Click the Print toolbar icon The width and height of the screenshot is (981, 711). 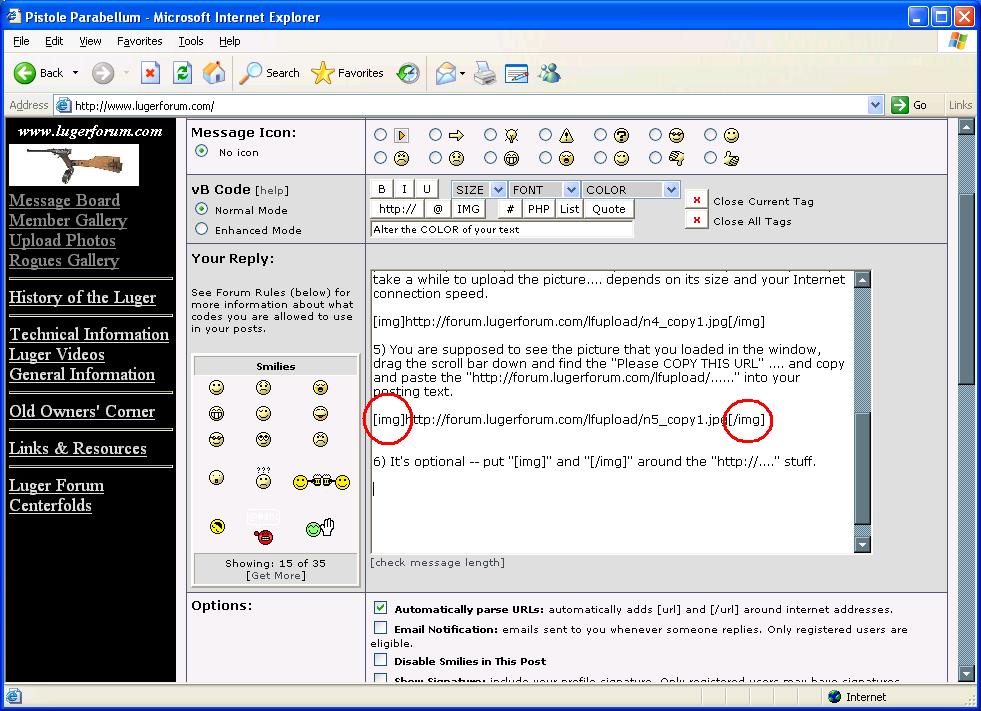coord(485,73)
